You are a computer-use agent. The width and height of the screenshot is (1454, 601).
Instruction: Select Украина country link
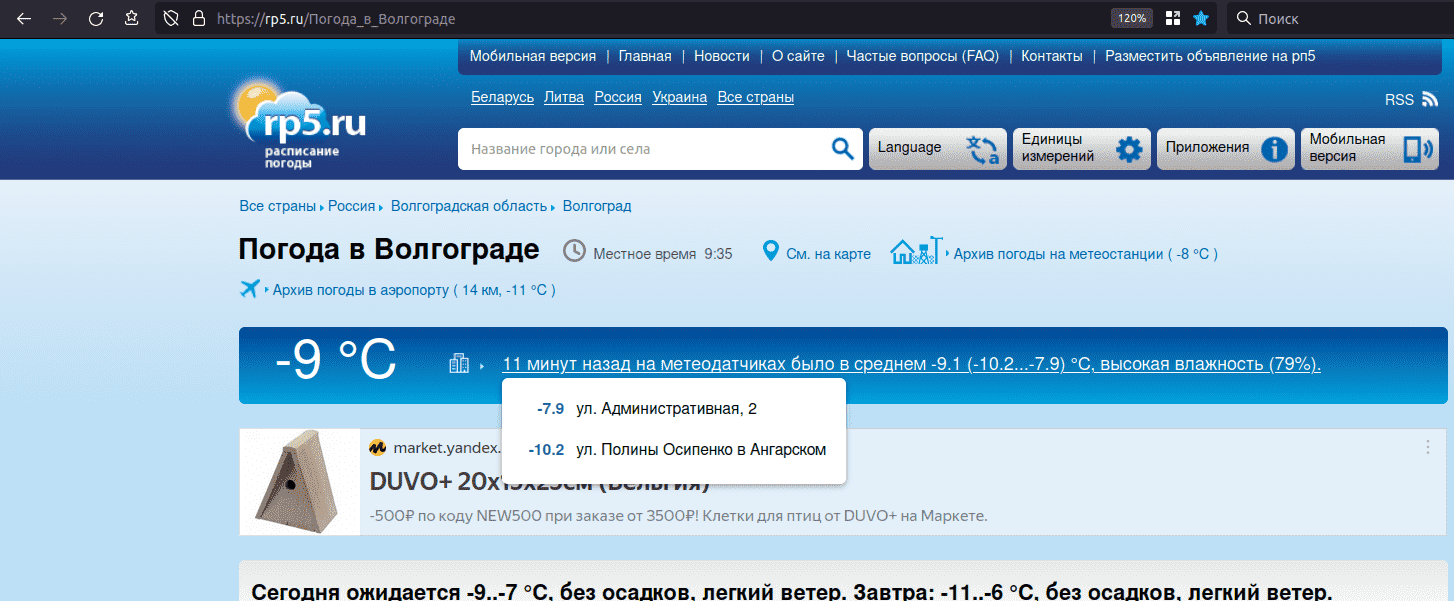click(x=680, y=97)
